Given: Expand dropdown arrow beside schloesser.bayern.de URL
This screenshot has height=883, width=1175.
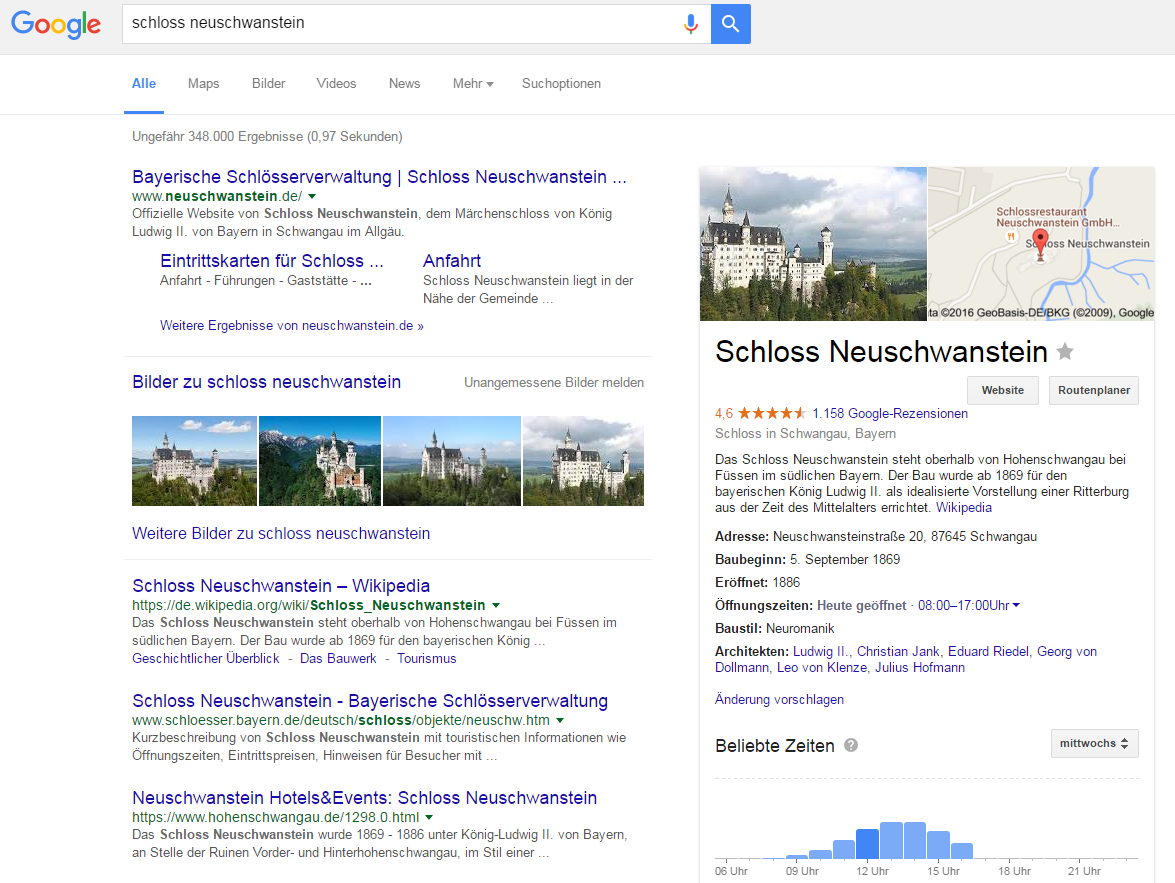Looking at the screenshot, I should point(560,720).
